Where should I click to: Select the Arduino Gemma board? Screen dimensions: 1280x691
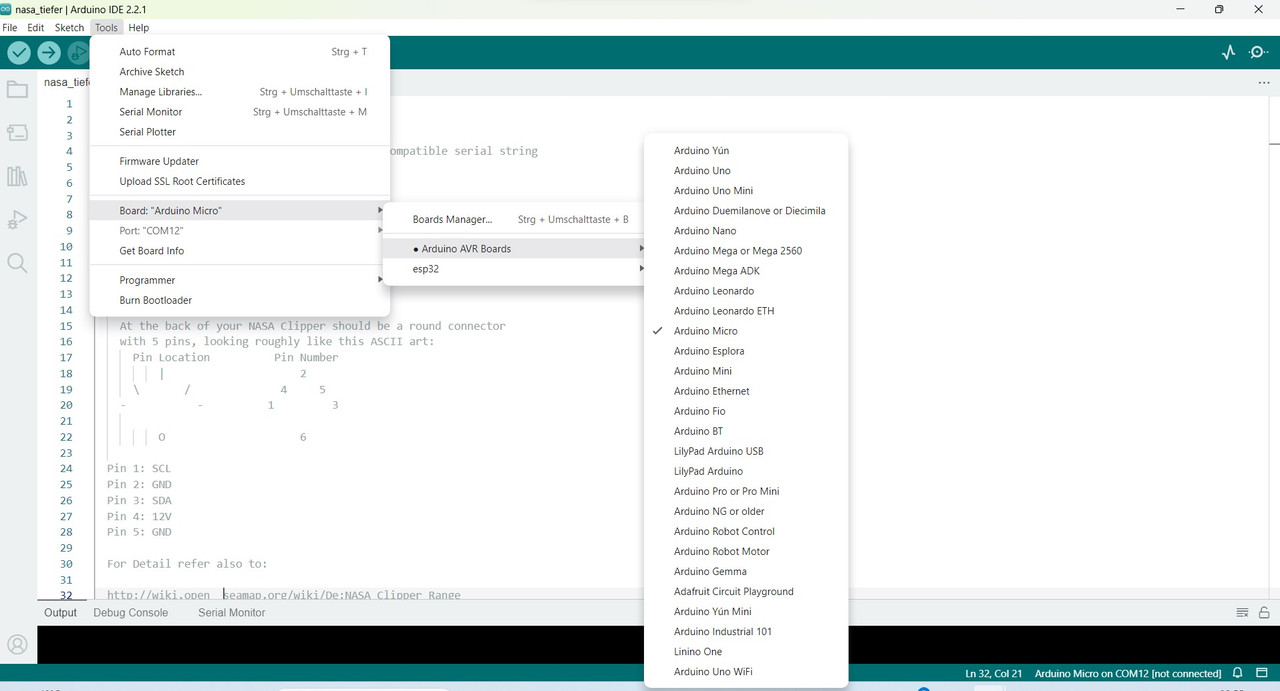coord(746,571)
